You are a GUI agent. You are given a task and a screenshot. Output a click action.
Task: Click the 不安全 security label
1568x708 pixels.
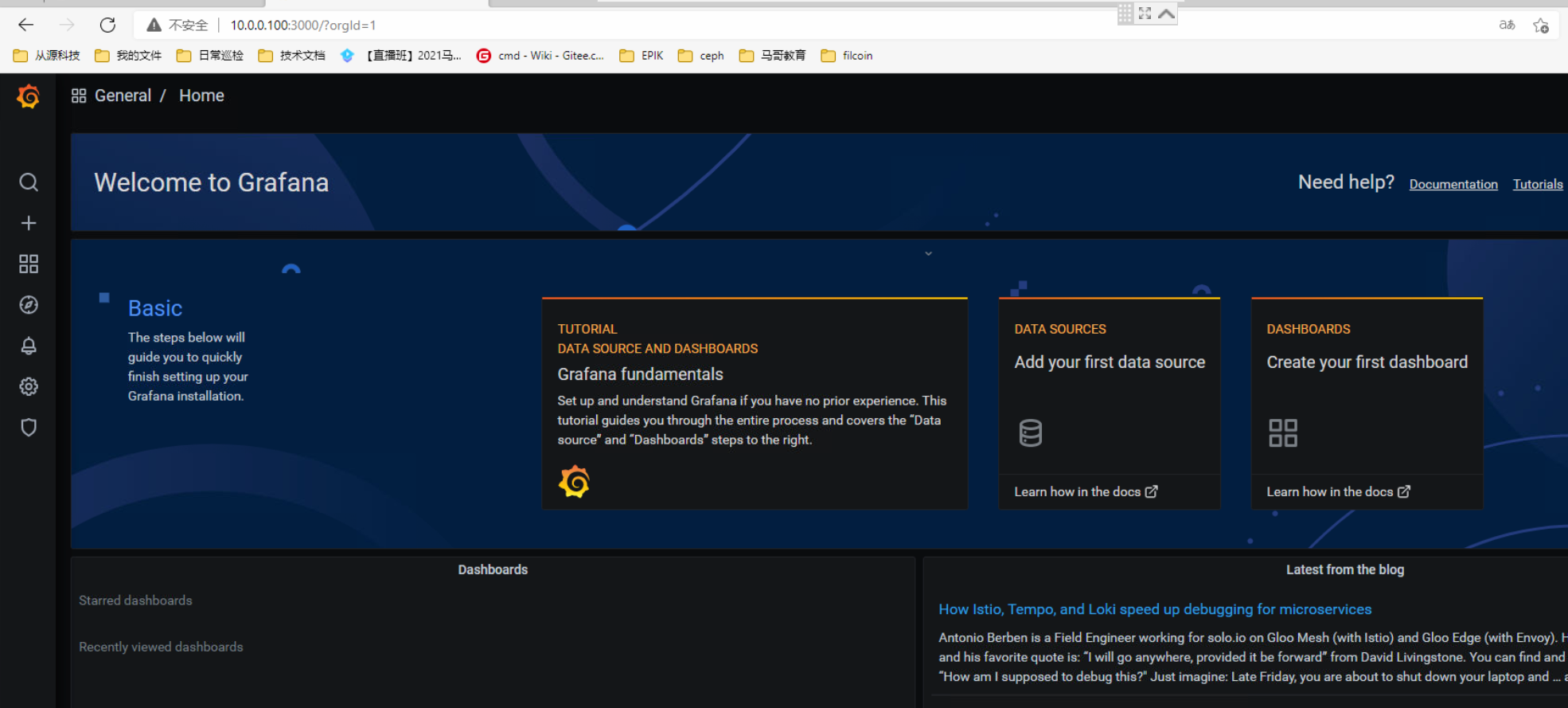click(x=188, y=25)
